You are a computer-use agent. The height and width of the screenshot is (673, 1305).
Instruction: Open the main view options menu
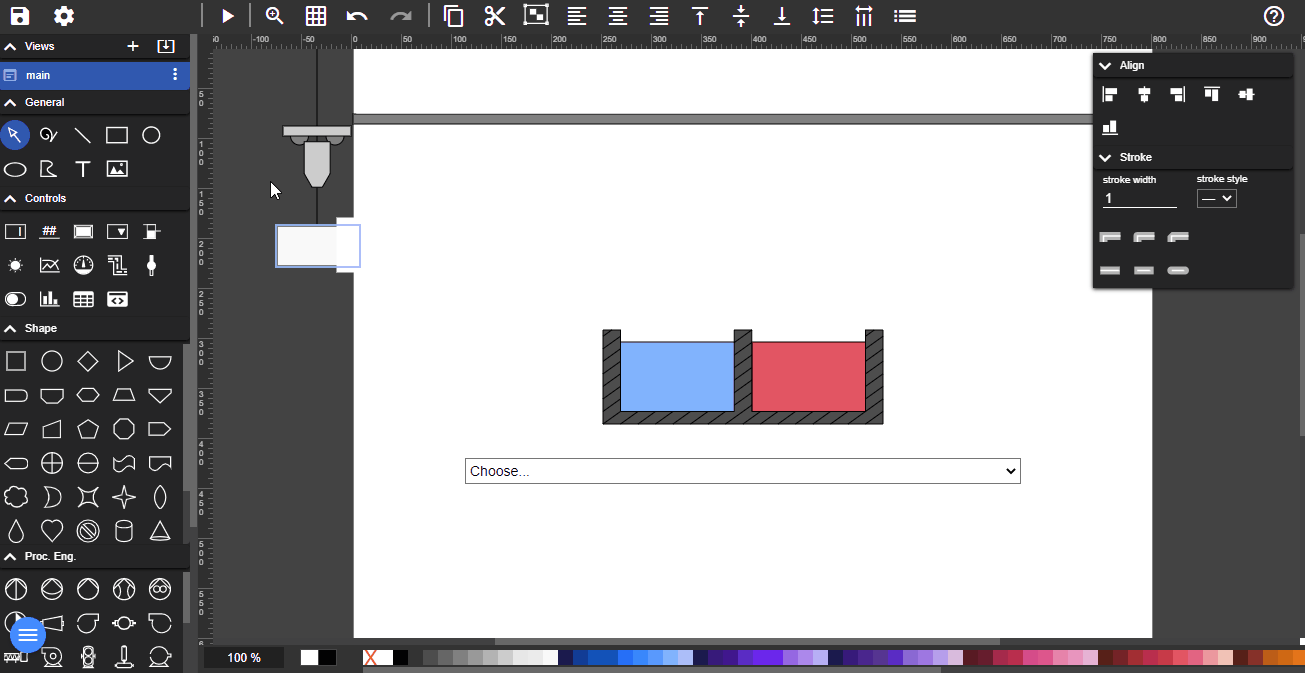(x=175, y=74)
